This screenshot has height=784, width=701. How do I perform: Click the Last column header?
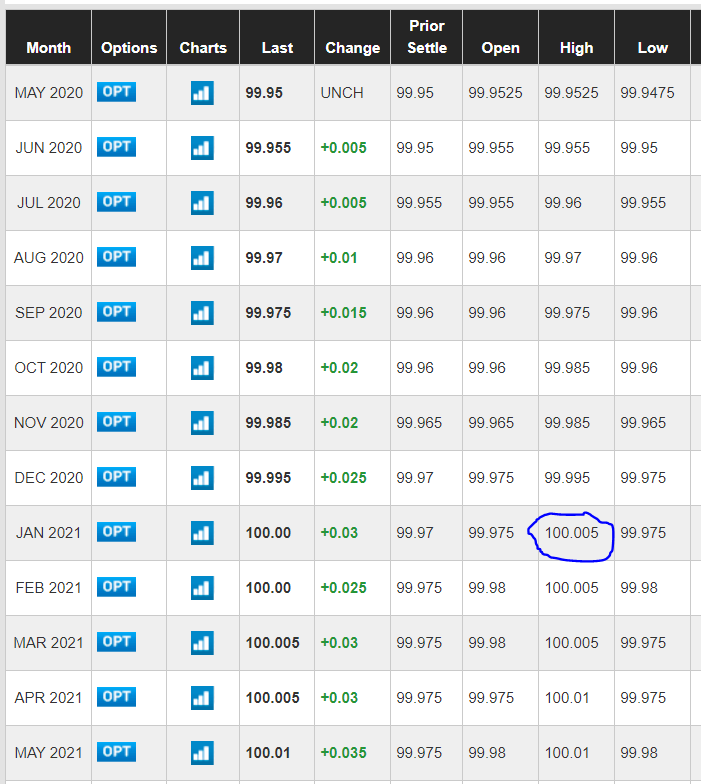point(277,38)
